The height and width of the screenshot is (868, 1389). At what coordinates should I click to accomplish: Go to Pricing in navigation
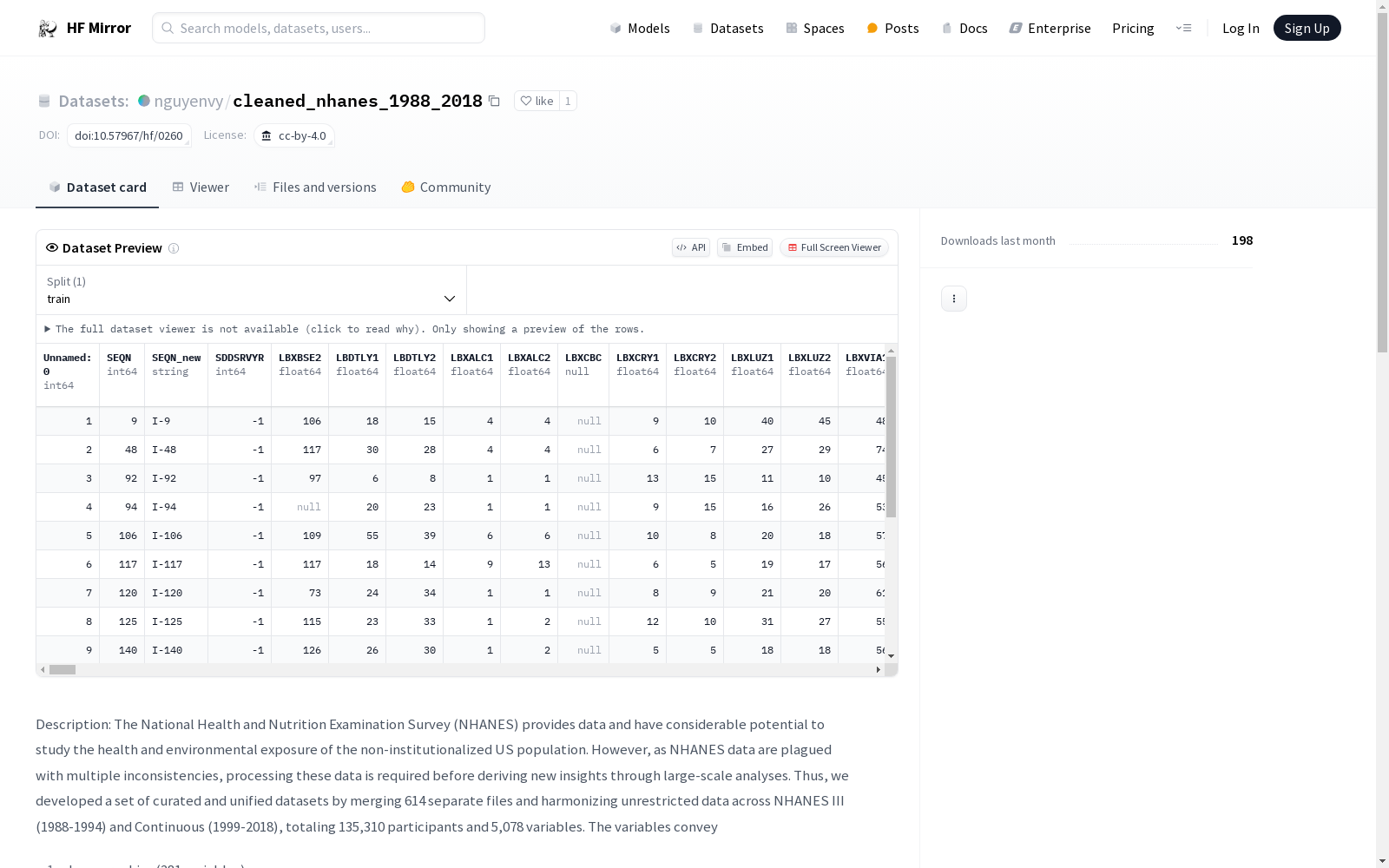point(1133,29)
